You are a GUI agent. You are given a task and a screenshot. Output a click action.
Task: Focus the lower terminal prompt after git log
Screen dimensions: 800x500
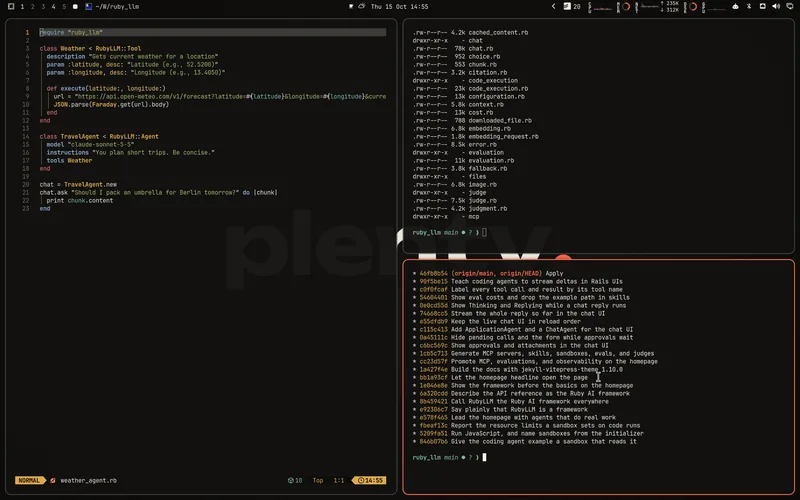click(x=449, y=457)
